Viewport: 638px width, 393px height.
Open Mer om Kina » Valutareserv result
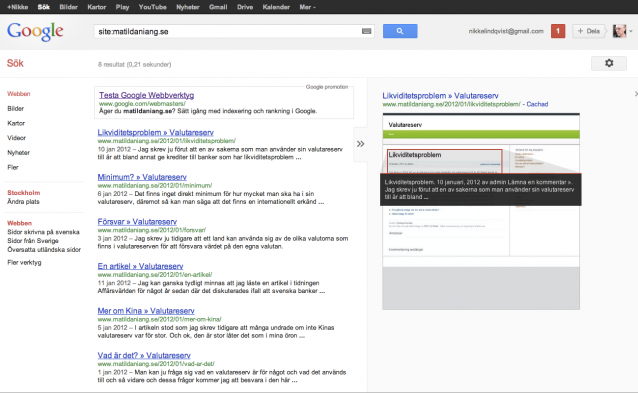(x=146, y=311)
